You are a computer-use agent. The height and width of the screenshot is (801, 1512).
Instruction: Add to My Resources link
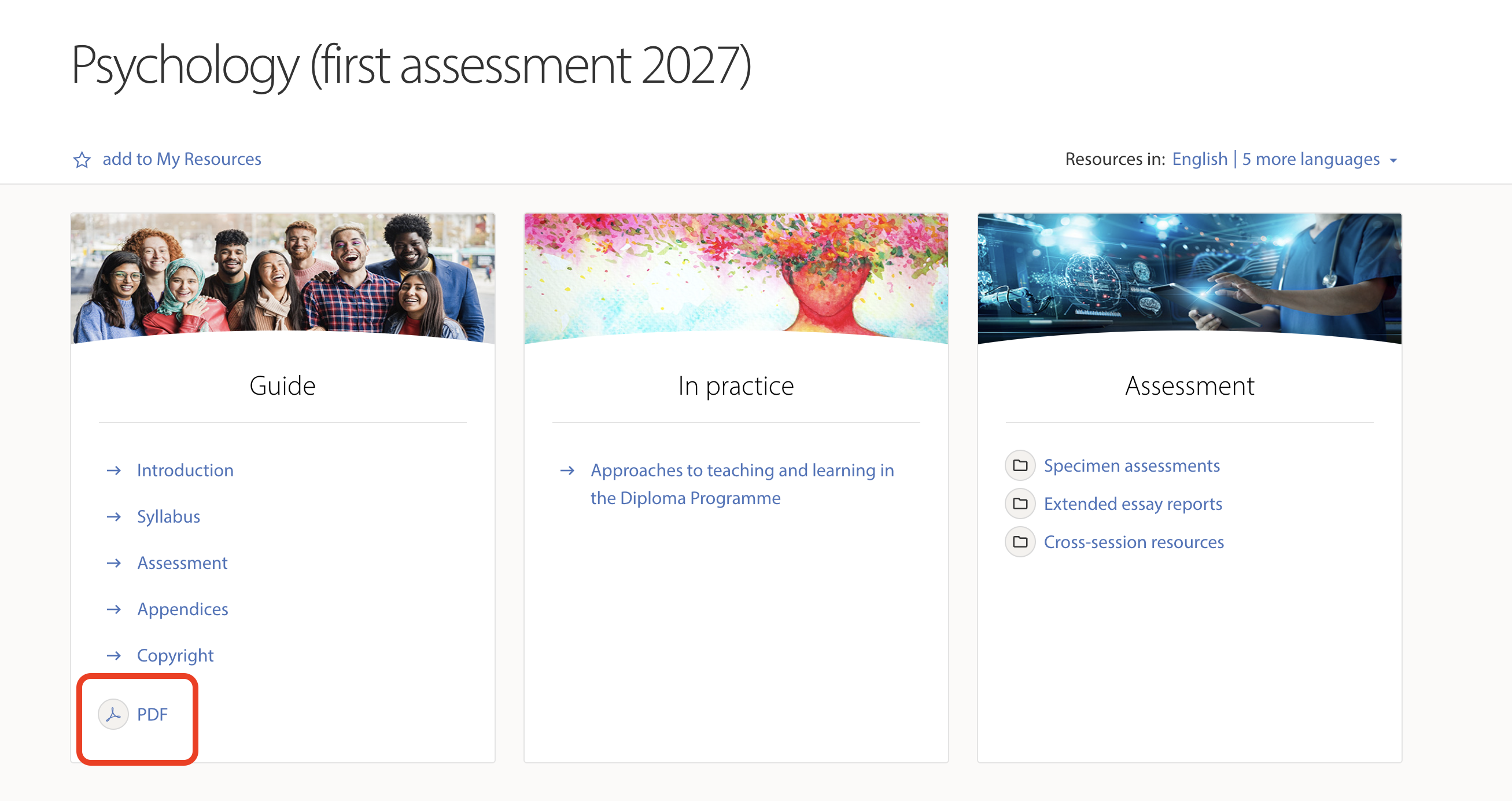(x=182, y=159)
